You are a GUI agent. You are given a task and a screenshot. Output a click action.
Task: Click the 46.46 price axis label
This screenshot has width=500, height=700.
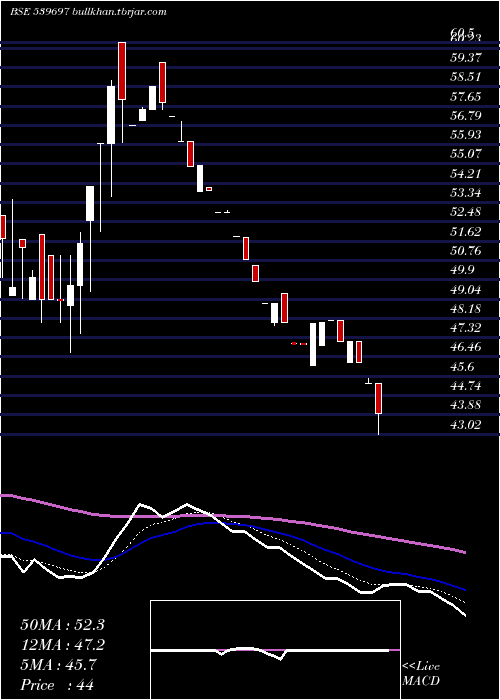(465, 347)
